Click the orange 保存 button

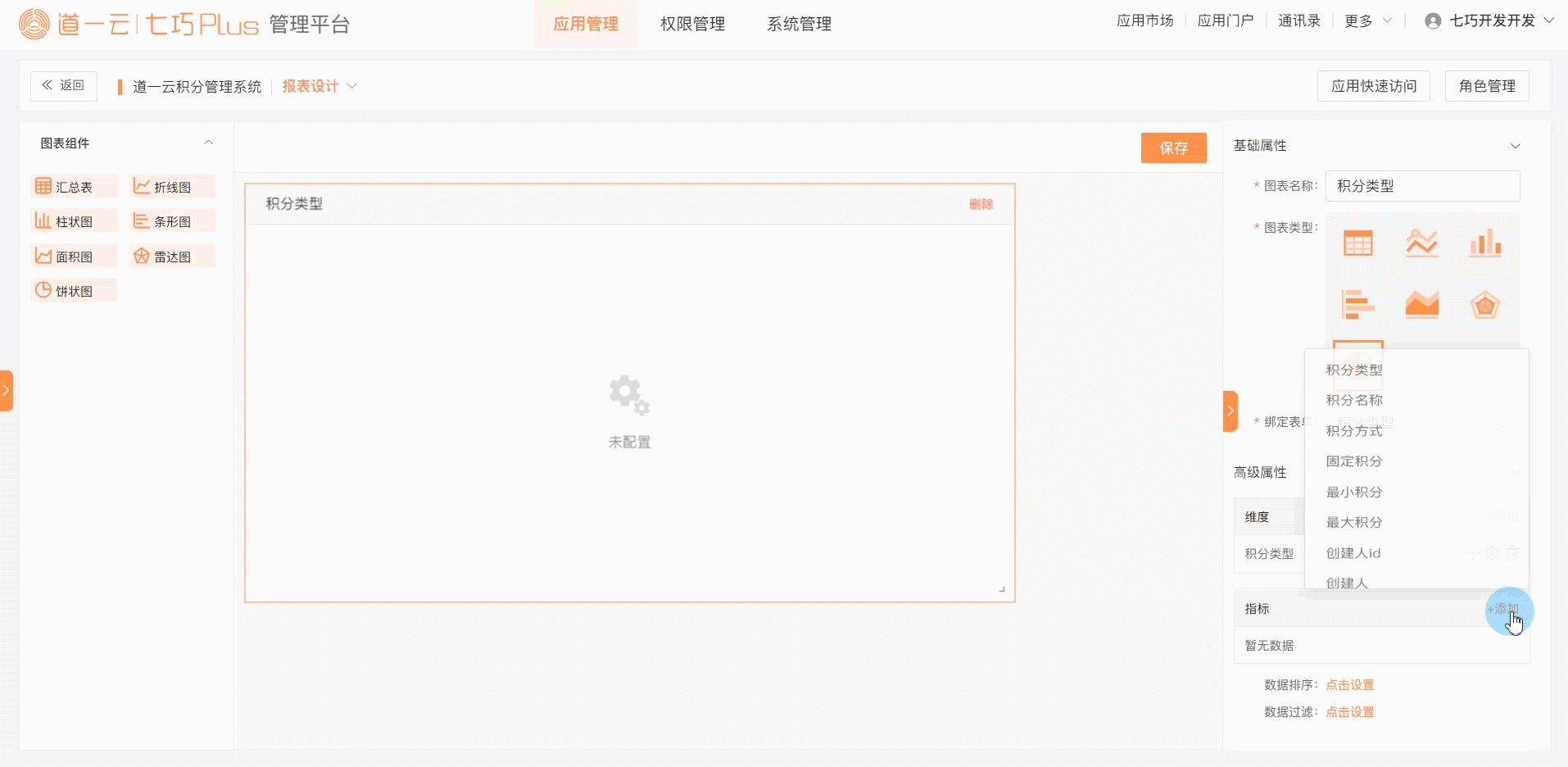click(x=1173, y=148)
